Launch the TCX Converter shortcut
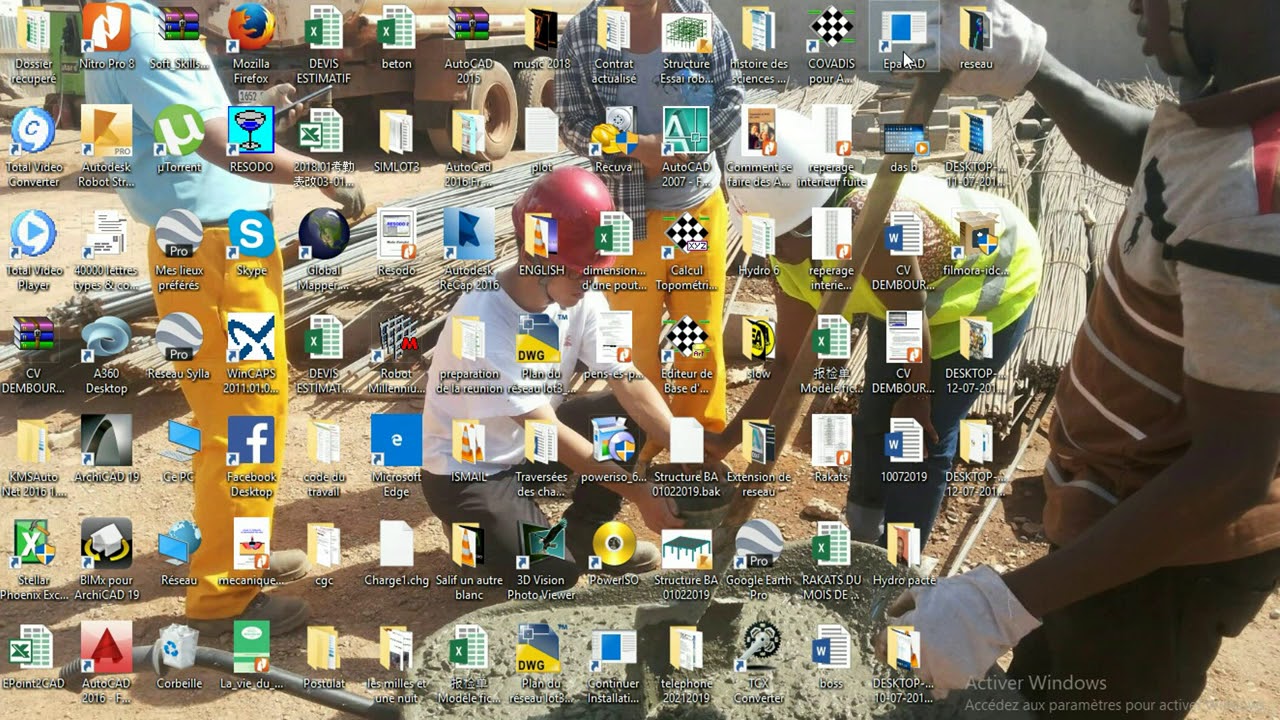Viewport: 1280px width, 720px height. (x=759, y=664)
